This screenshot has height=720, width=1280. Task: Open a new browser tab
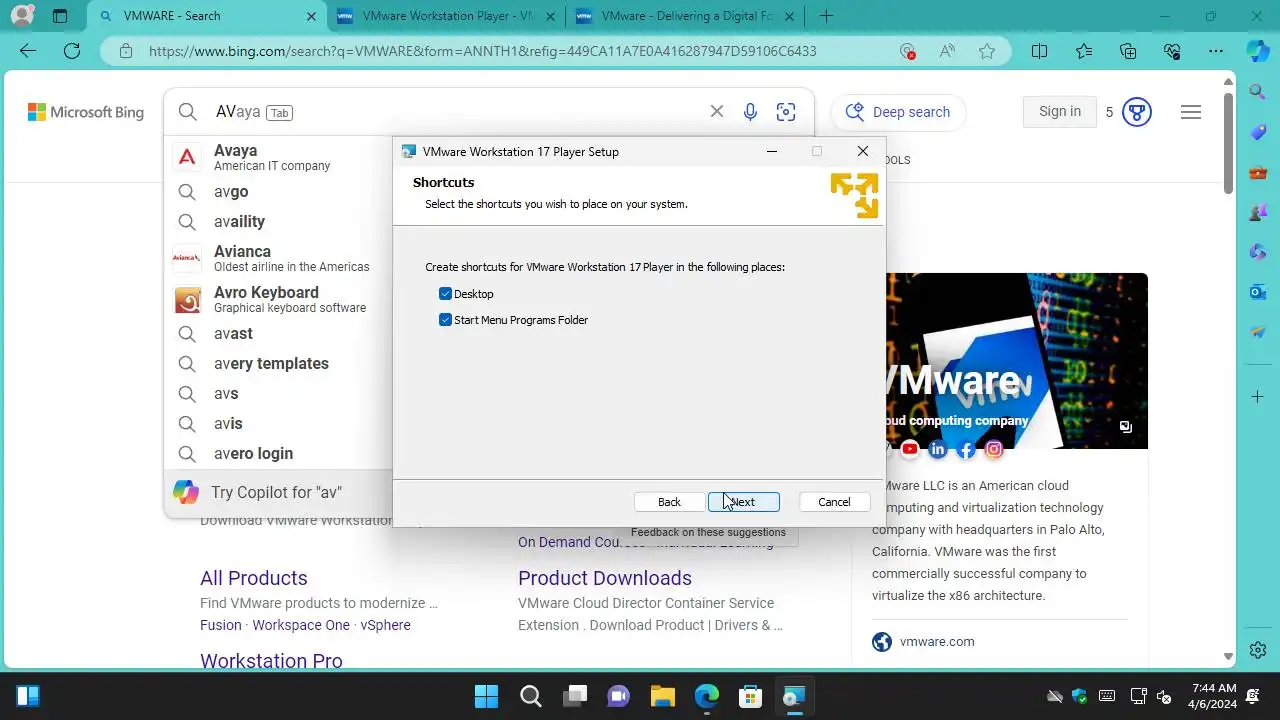tap(826, 16)
